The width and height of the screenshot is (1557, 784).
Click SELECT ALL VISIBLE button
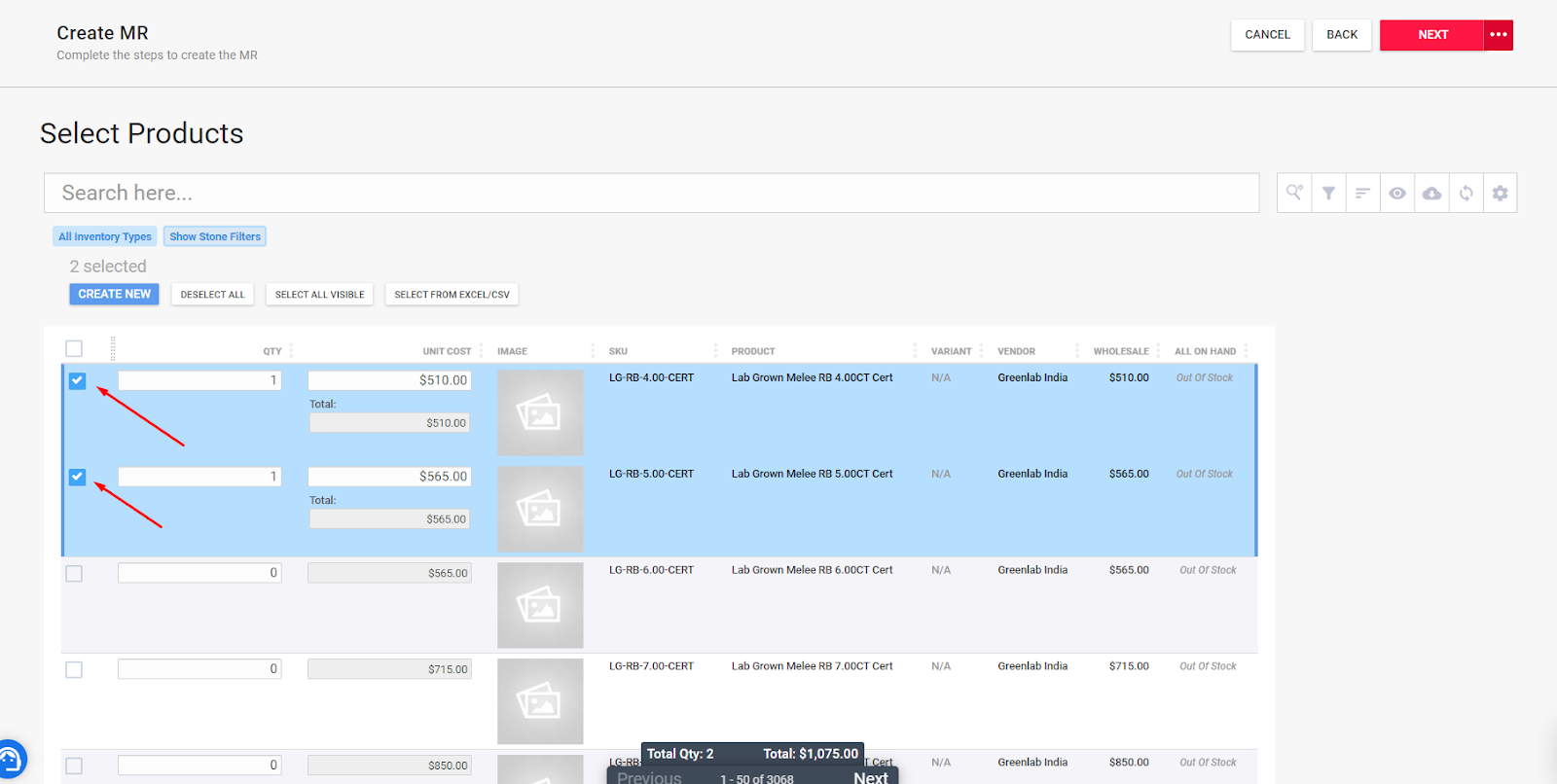(319, 294)
